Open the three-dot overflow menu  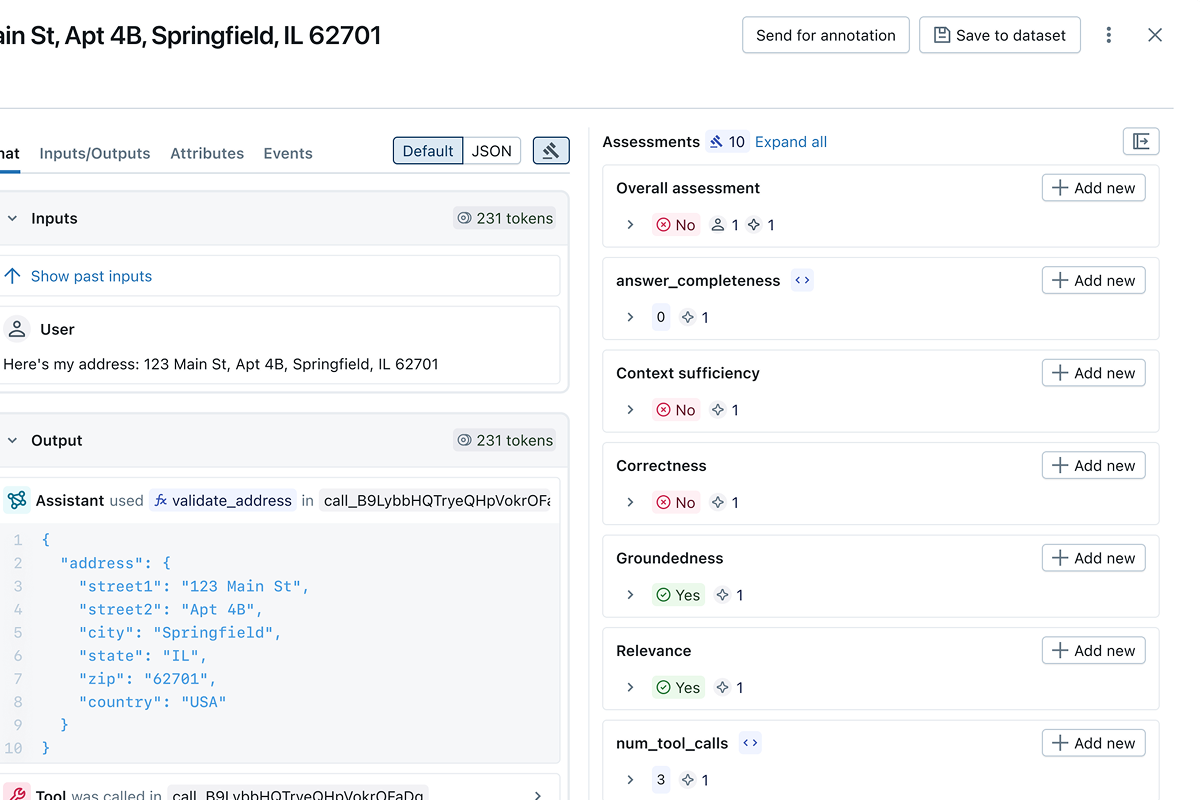[1109, 34]
